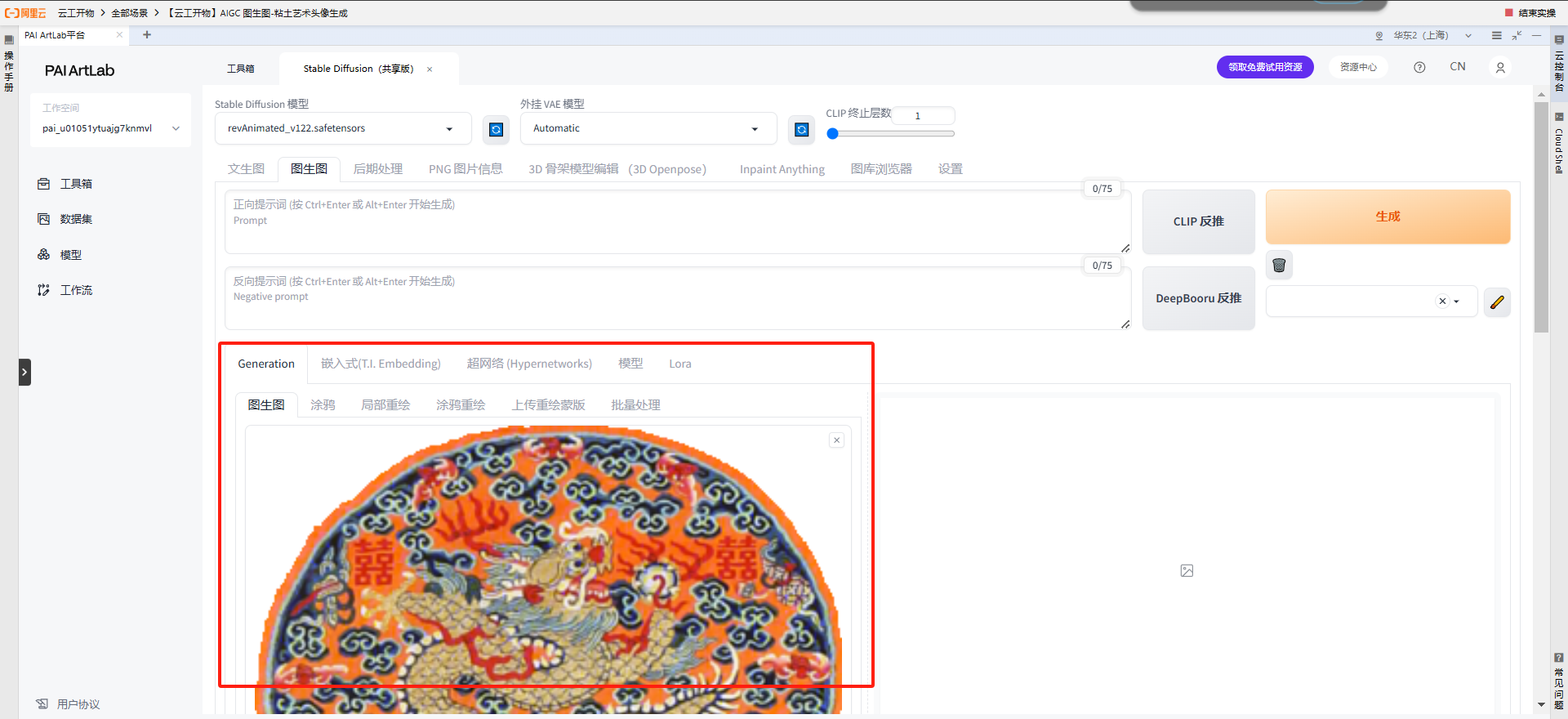Open Inpaint Anything tab
Screen dimensions: 1568x719
tap(782, 169)
